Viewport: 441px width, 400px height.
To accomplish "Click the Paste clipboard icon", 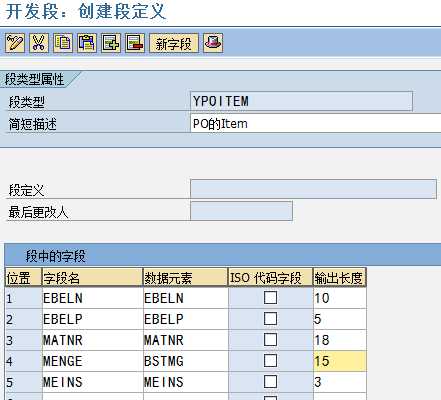I will tap(87, 43).
